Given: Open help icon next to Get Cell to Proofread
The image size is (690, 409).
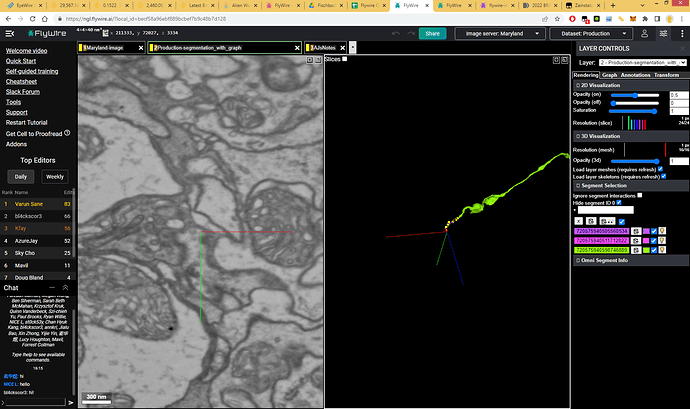Looking at the screenshot, I should click(x=67, y=133).
